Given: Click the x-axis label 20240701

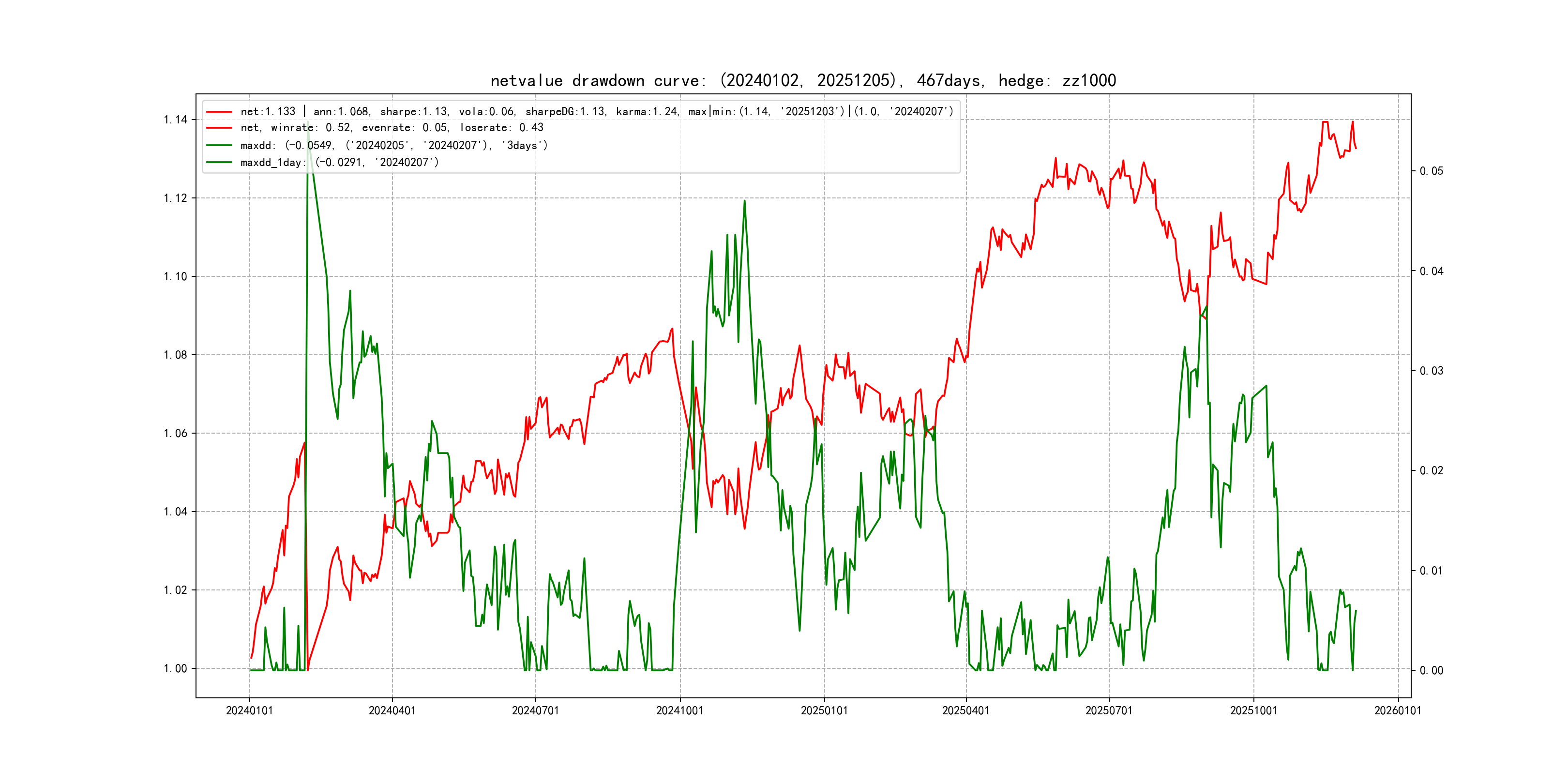Looking at the screenshot, I should 535,710.
